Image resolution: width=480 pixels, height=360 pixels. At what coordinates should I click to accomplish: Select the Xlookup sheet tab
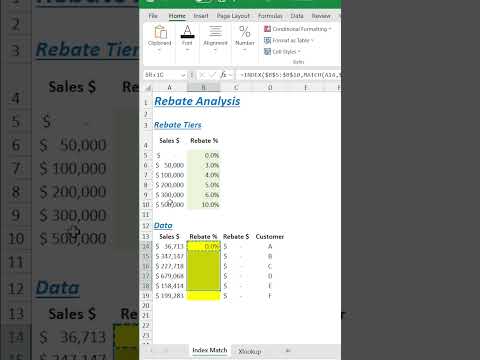click(x=250, y=351)
